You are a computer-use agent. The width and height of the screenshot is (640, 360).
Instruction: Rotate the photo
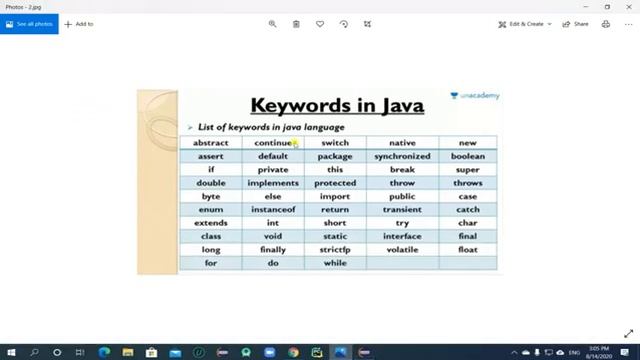pos(344,24)
